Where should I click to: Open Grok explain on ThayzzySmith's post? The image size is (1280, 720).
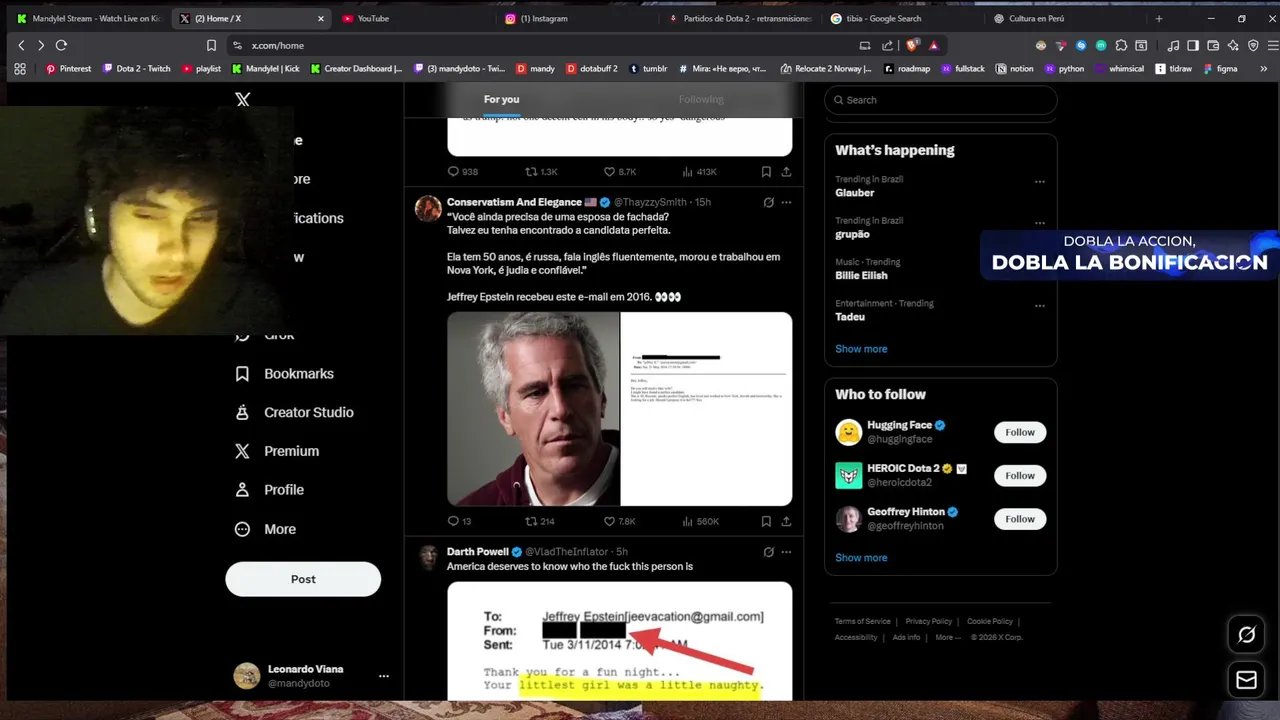(x=768, y=202)
